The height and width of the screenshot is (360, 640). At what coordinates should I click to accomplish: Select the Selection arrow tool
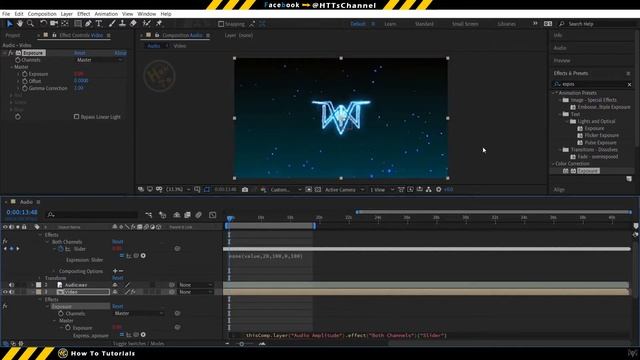(x=10, y=24)
